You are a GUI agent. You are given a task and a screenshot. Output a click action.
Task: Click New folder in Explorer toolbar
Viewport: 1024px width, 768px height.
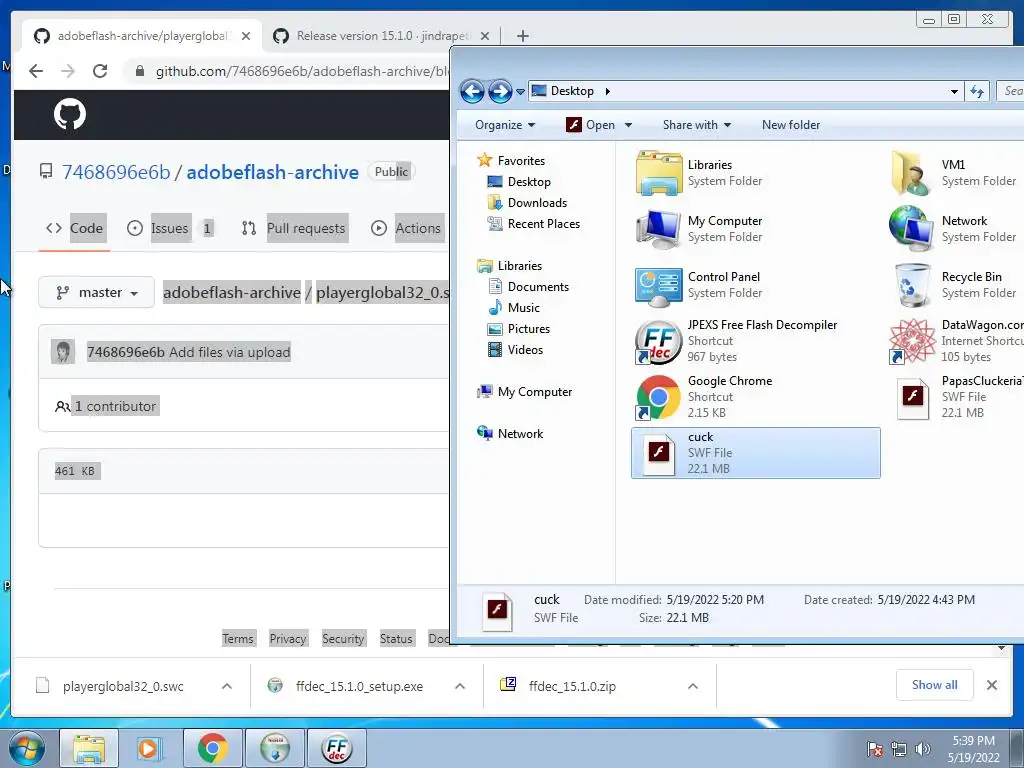pyautogui.click(x=791, y=125)
